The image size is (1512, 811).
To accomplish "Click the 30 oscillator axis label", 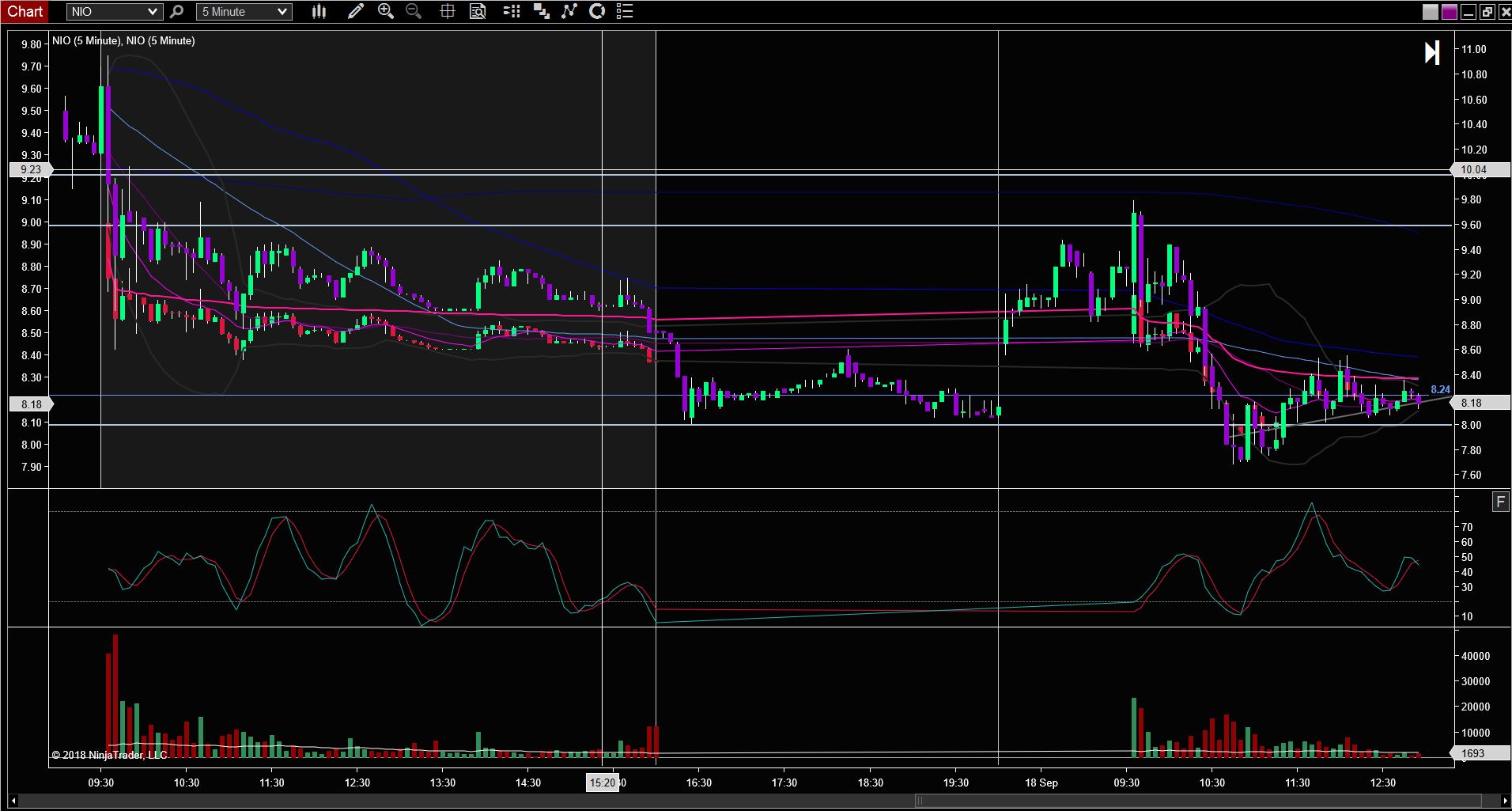I will coord(1467,587).
